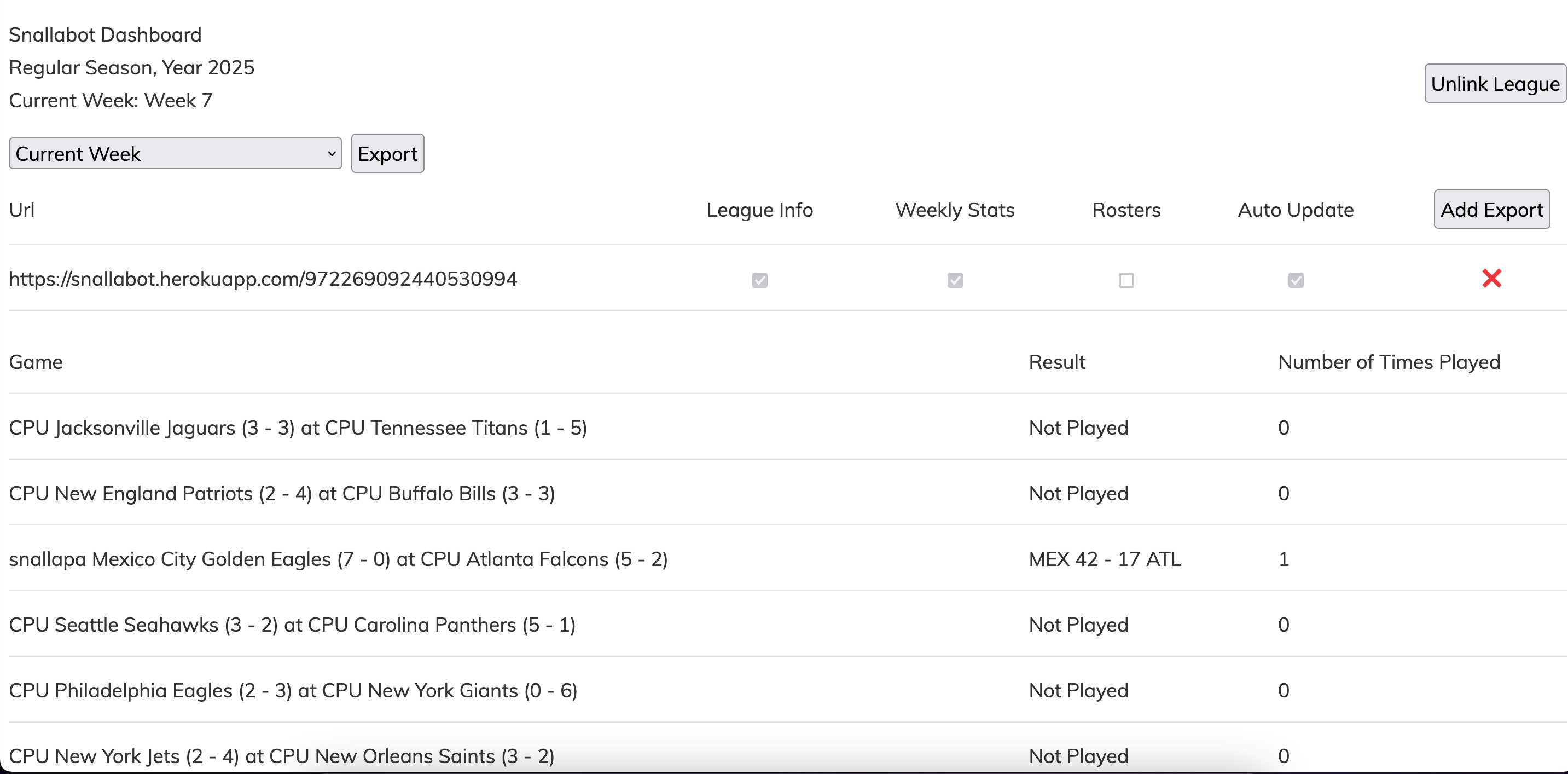Click the Result column header
1568x774 pixels.
click(x=1056, y=361)
